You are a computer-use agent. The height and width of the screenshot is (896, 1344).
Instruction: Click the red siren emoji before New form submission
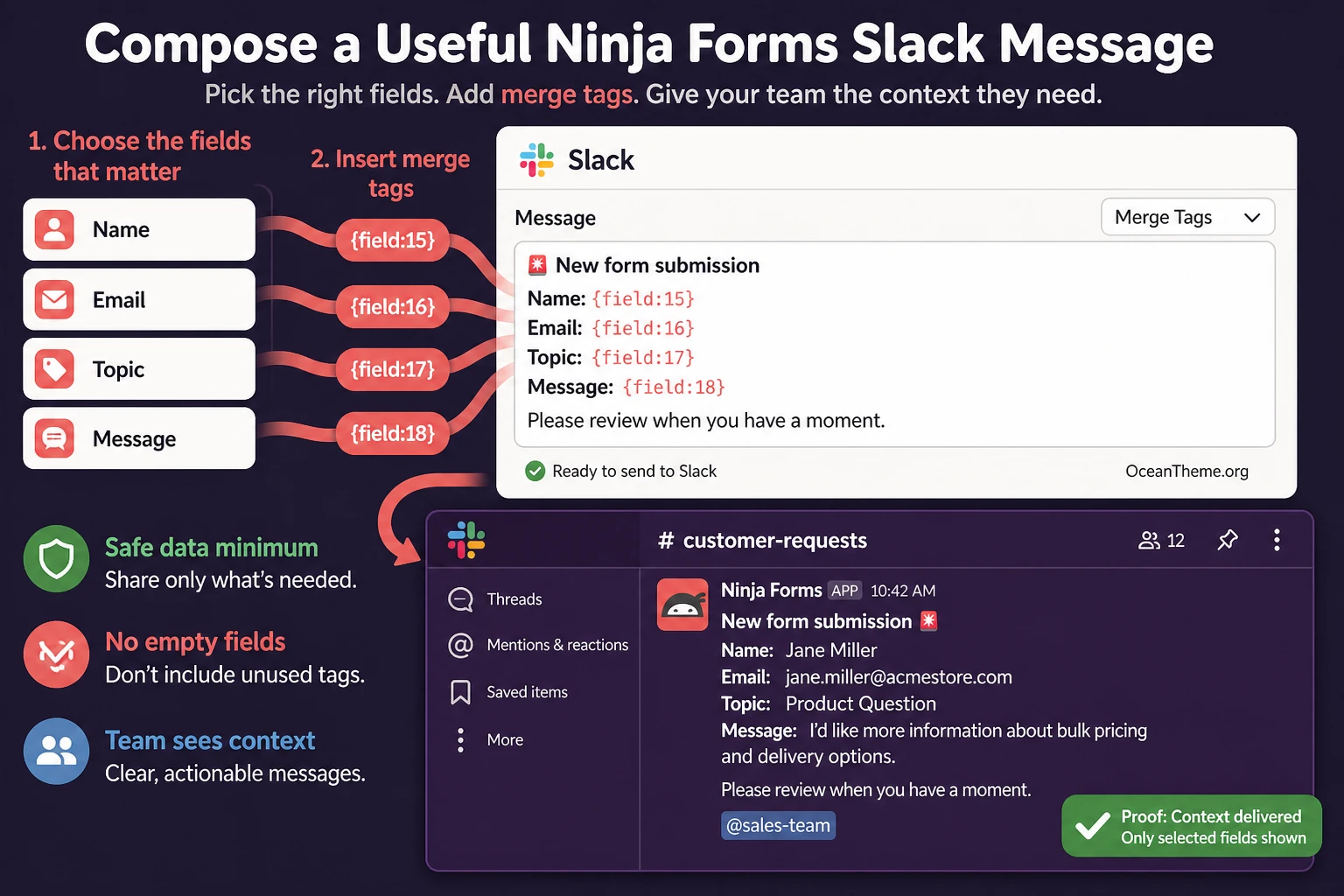(x=537, y=265)
